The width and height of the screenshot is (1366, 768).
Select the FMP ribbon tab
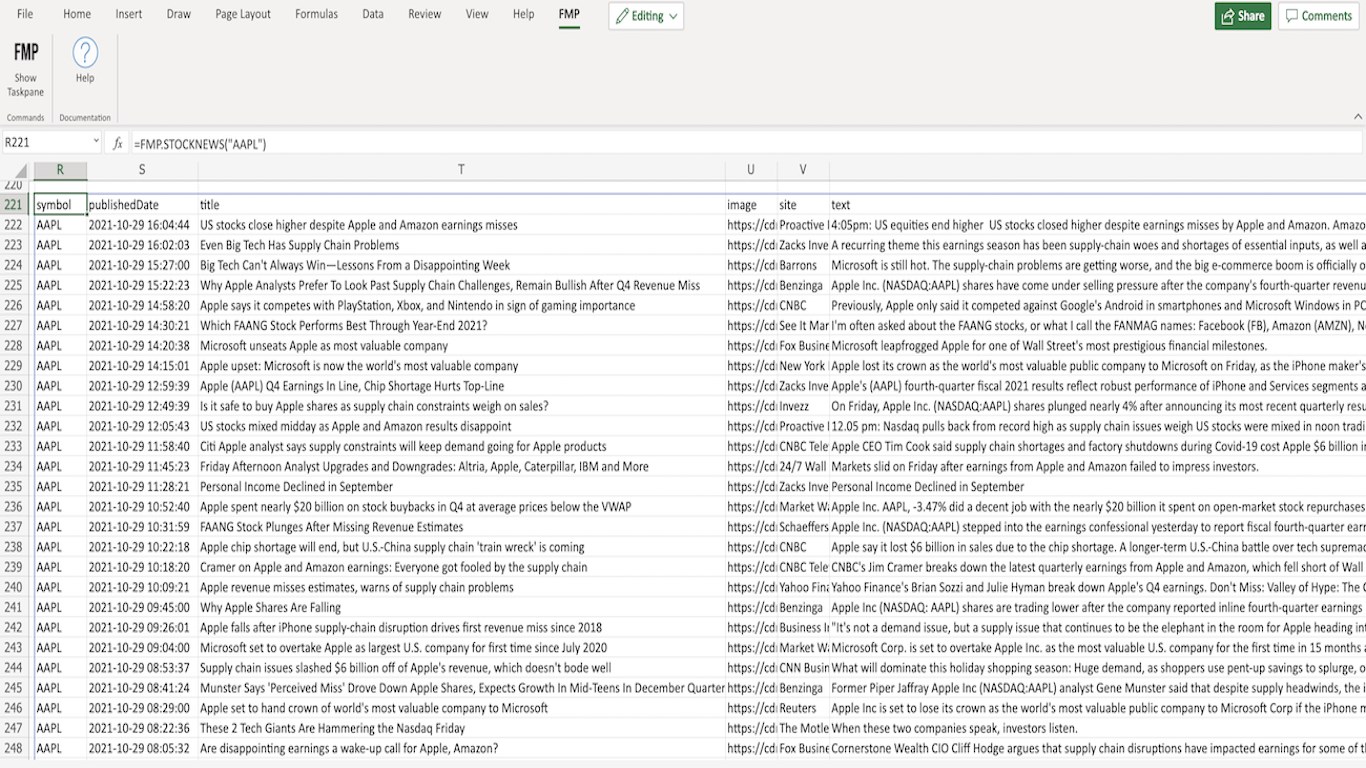[569, 15]
